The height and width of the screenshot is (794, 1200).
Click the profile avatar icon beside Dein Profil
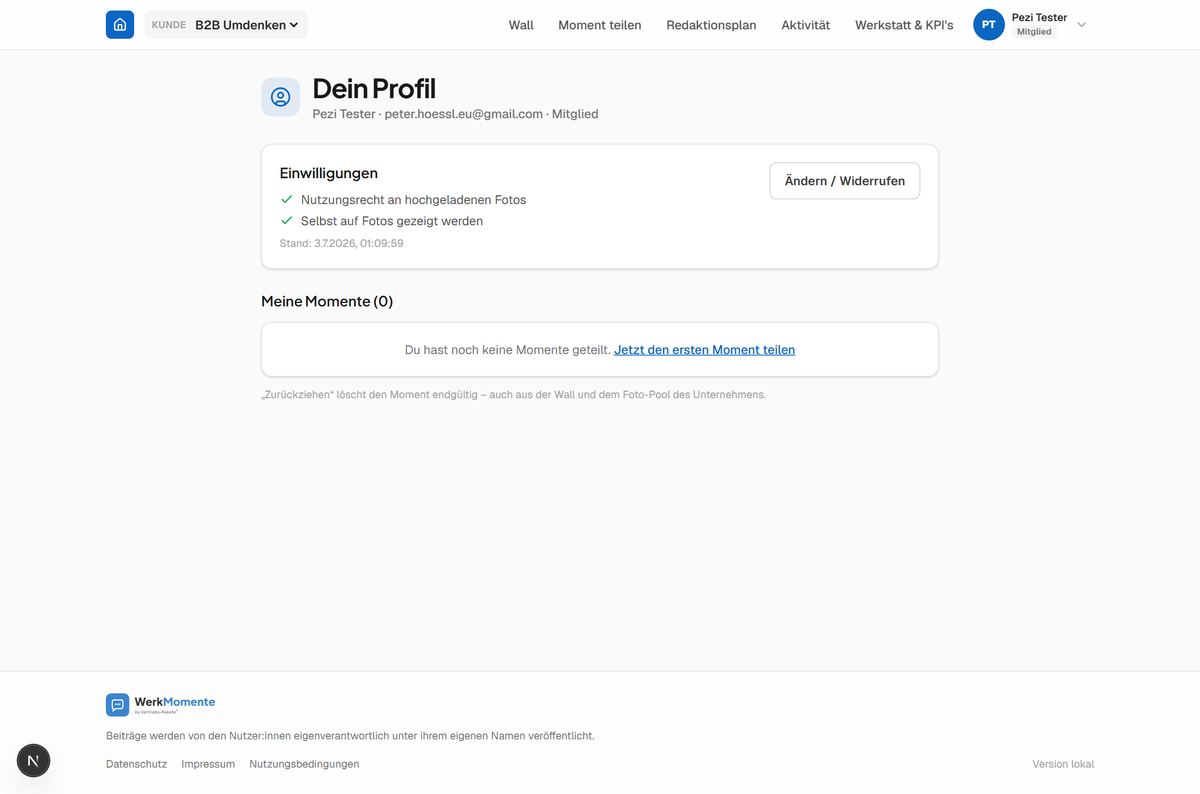[x=281, y=97]
